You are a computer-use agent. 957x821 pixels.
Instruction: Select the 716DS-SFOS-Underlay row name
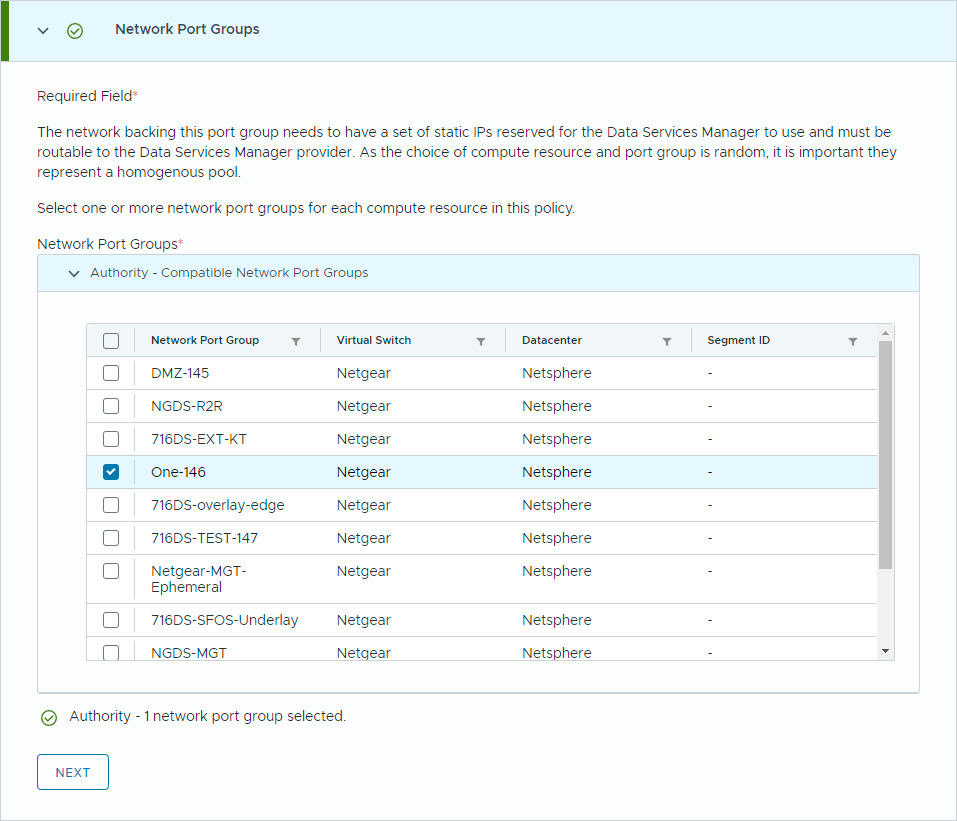click(225, 620)
